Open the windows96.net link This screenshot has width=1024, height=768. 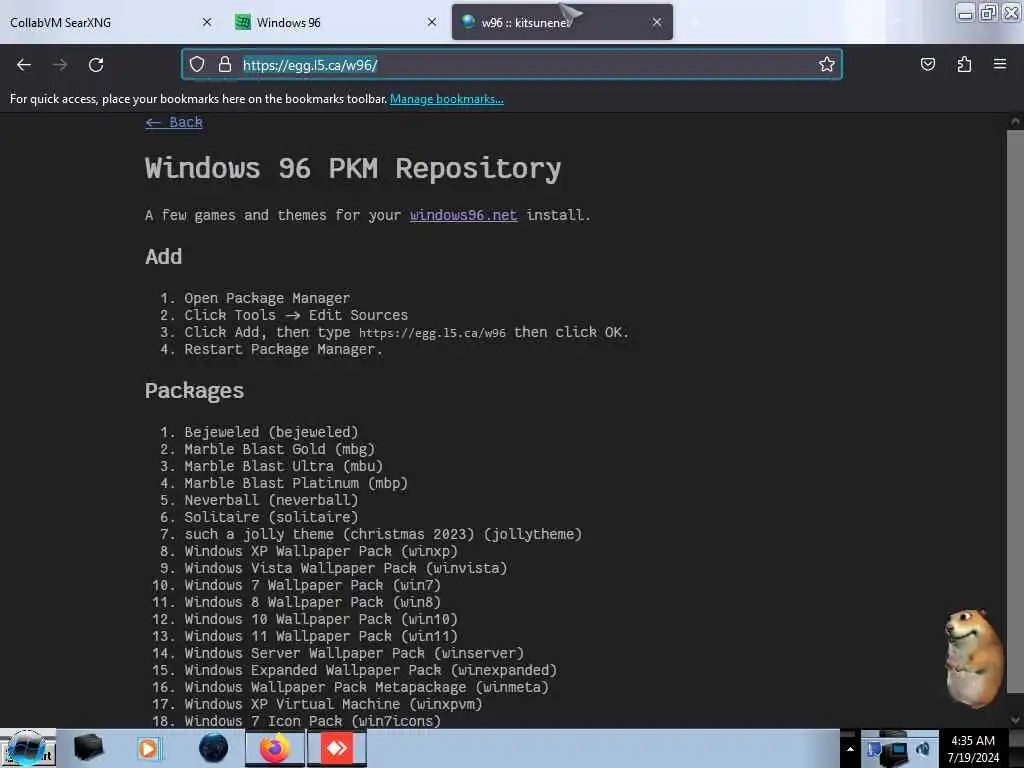coord(463,215)
